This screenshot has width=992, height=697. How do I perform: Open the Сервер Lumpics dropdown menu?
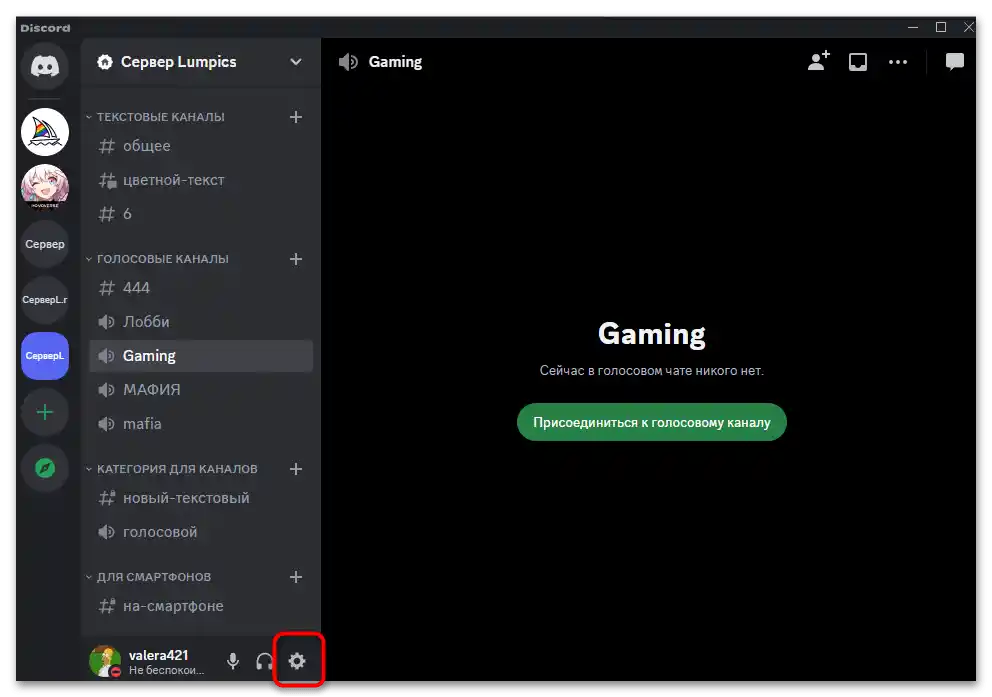296,62
